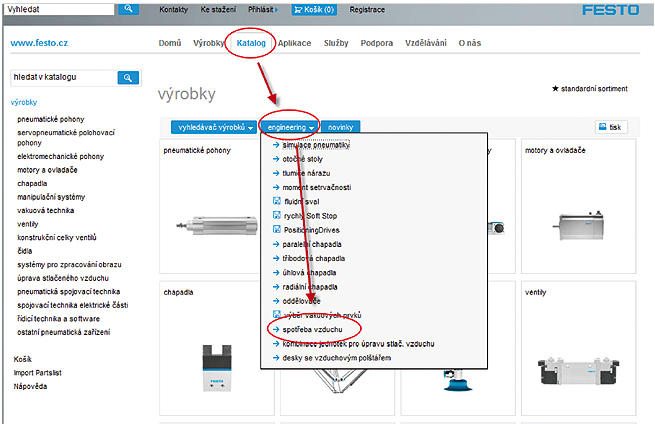
Task: Click the tisk print button
Action: [x=611, y=127]
